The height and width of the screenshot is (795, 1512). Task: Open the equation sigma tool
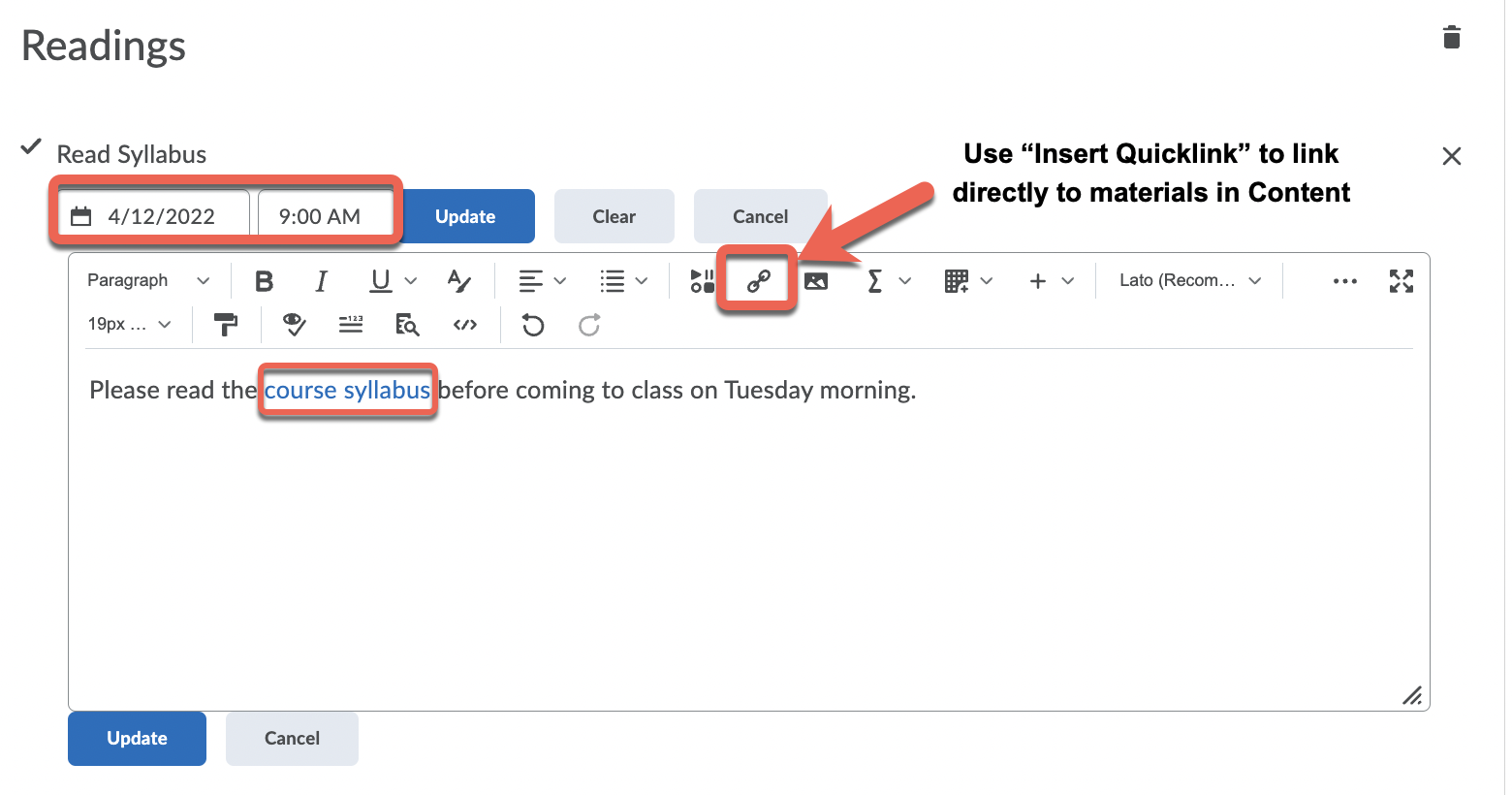(874, 281)
